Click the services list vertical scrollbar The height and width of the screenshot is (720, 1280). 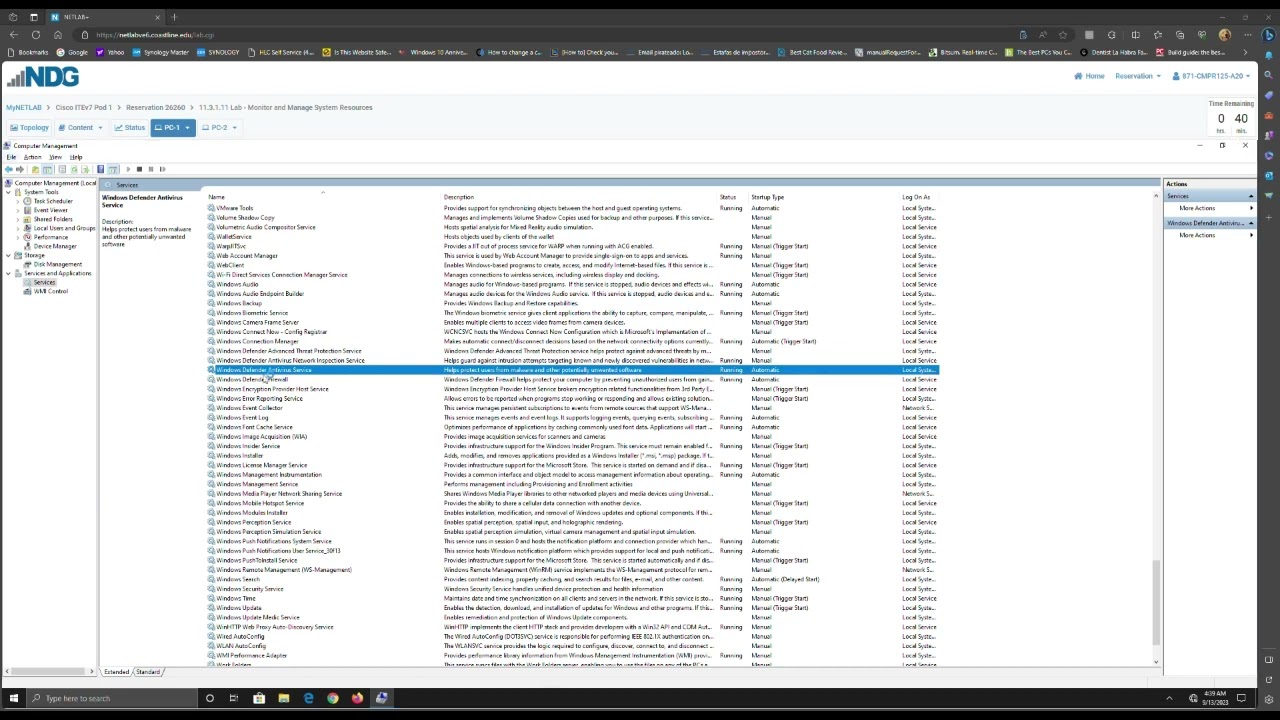click(1157, 600)
